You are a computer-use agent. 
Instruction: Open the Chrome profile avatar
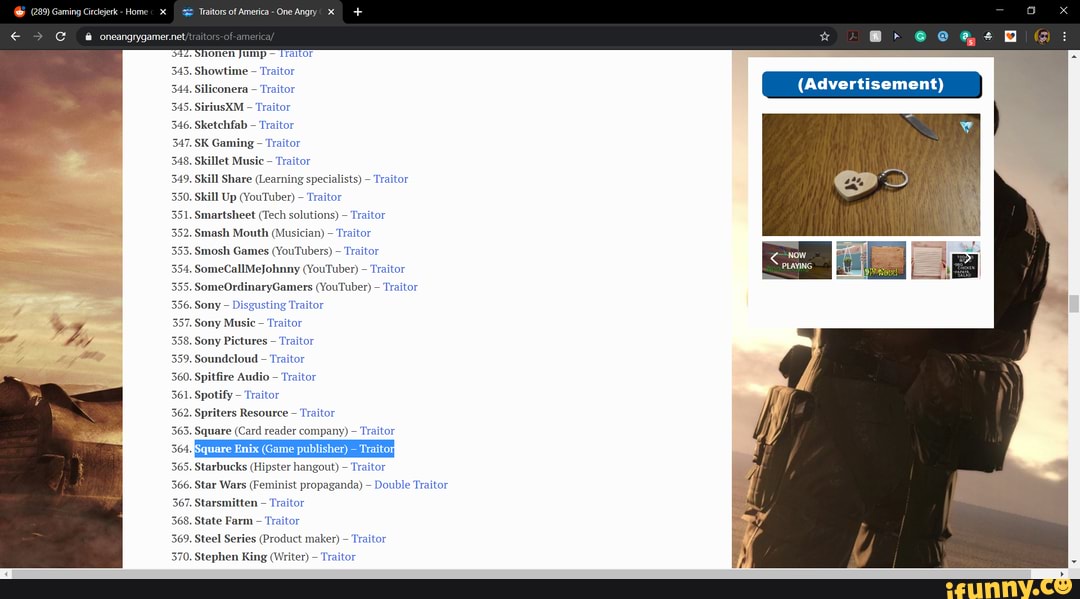point(1042,36)
